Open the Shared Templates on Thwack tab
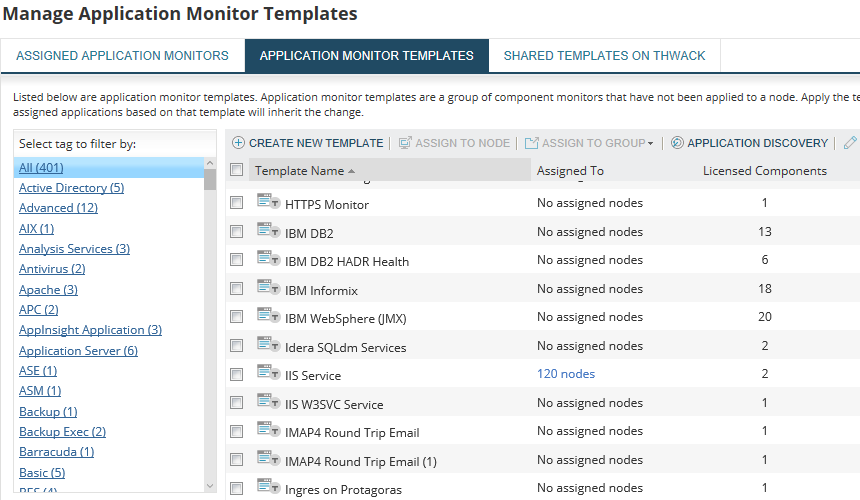This screenshot has height=500, width=860. [604, 56]
